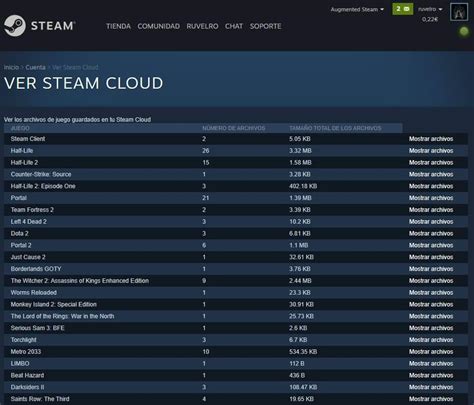The width and height of the screenshot is (474, 405).
Task: Go to the Inicio breadcrumb link
Action: click(11, 67)
